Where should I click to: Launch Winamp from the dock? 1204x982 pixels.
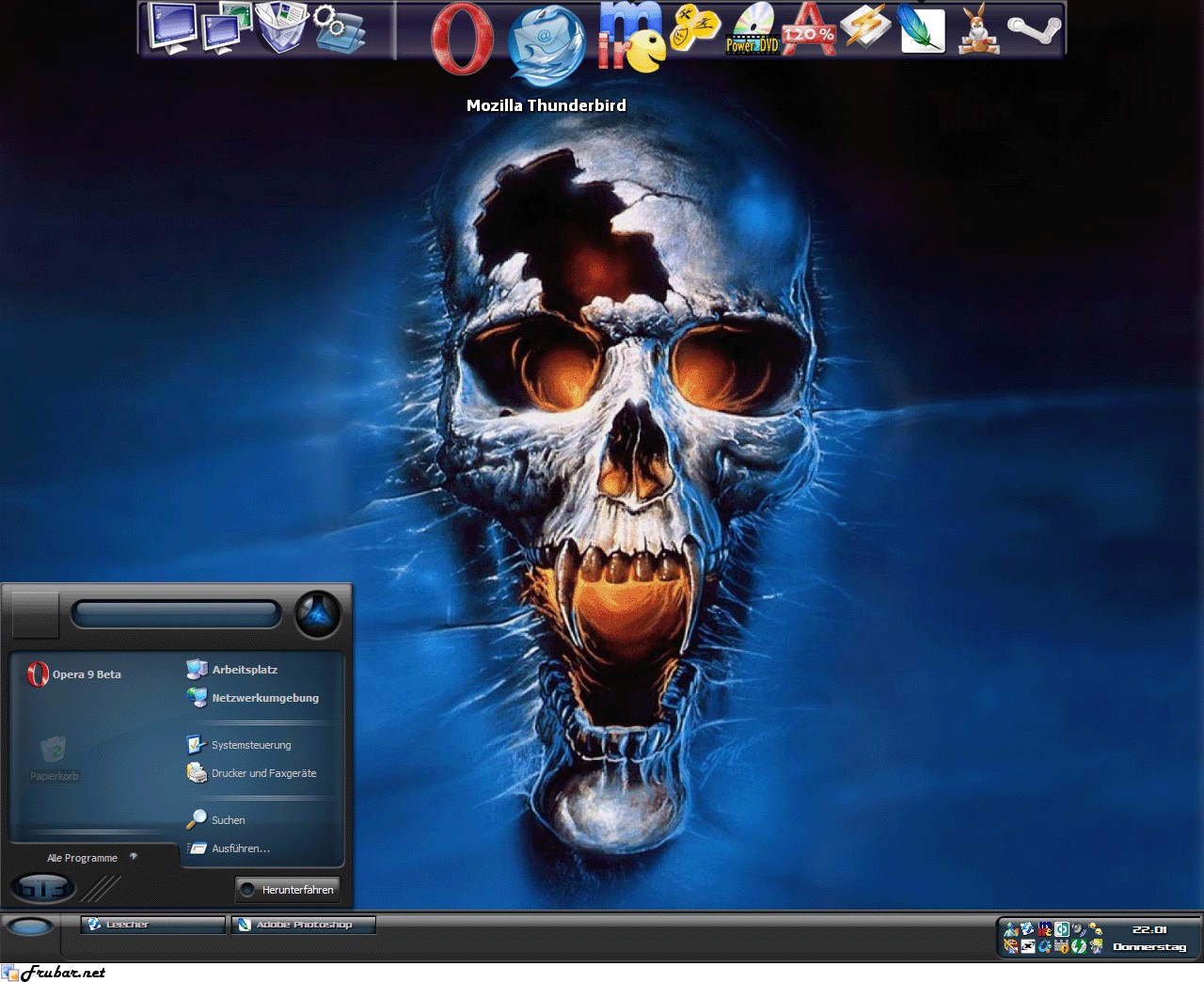click(865, 26)
